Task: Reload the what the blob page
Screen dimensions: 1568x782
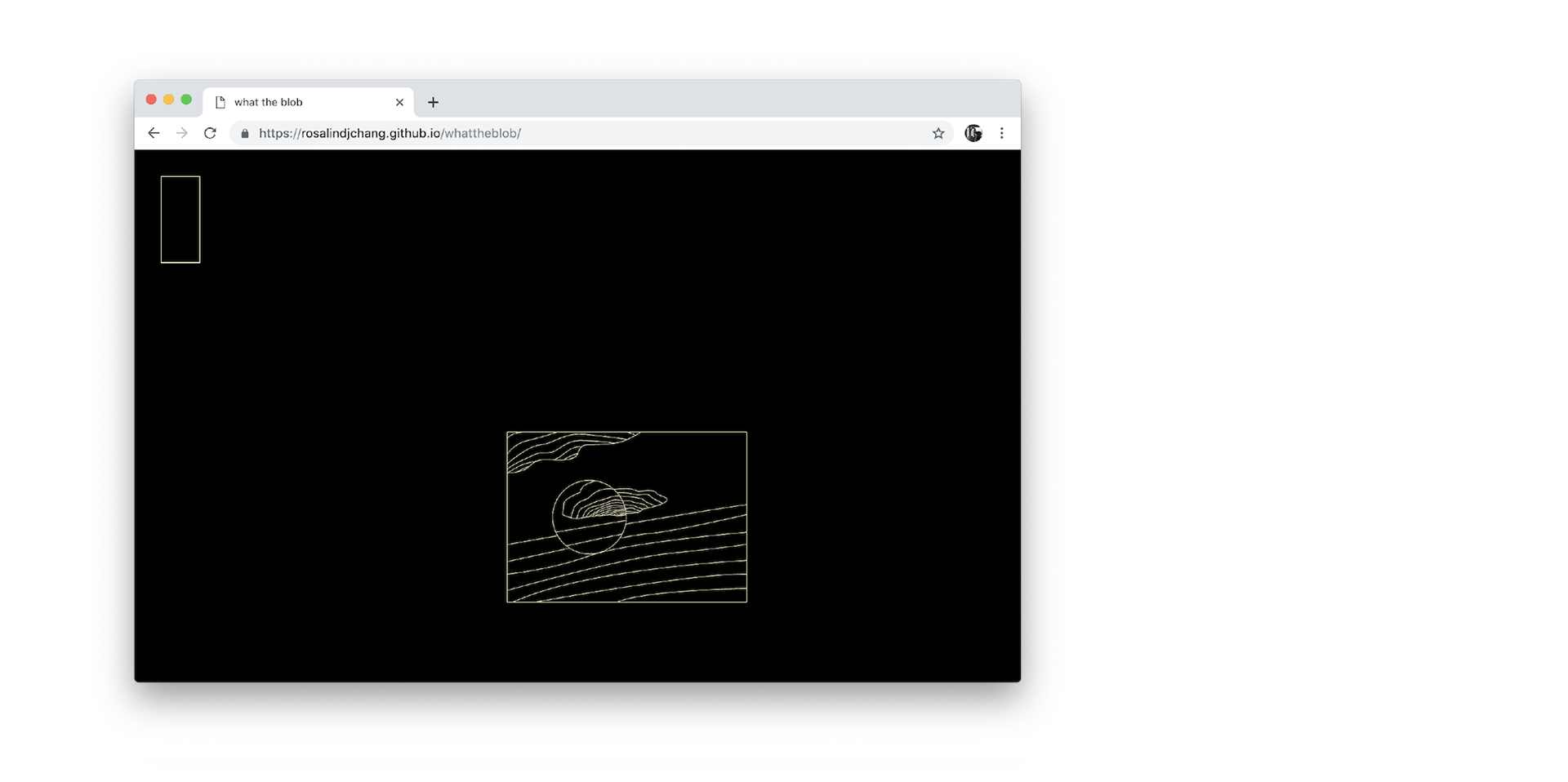Action: coord(210,133)
